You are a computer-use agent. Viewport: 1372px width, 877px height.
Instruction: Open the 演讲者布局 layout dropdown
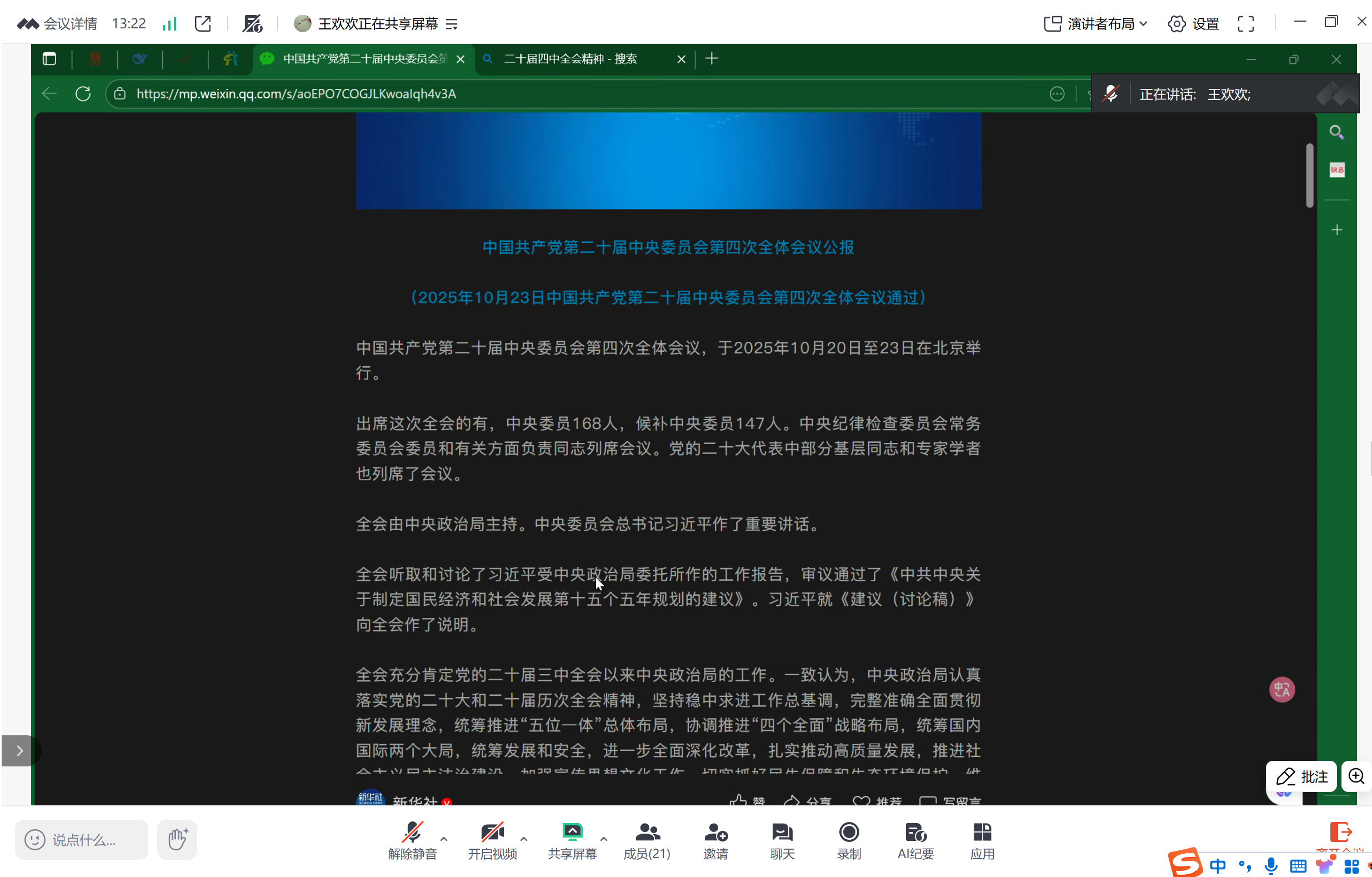(1095, 23)
